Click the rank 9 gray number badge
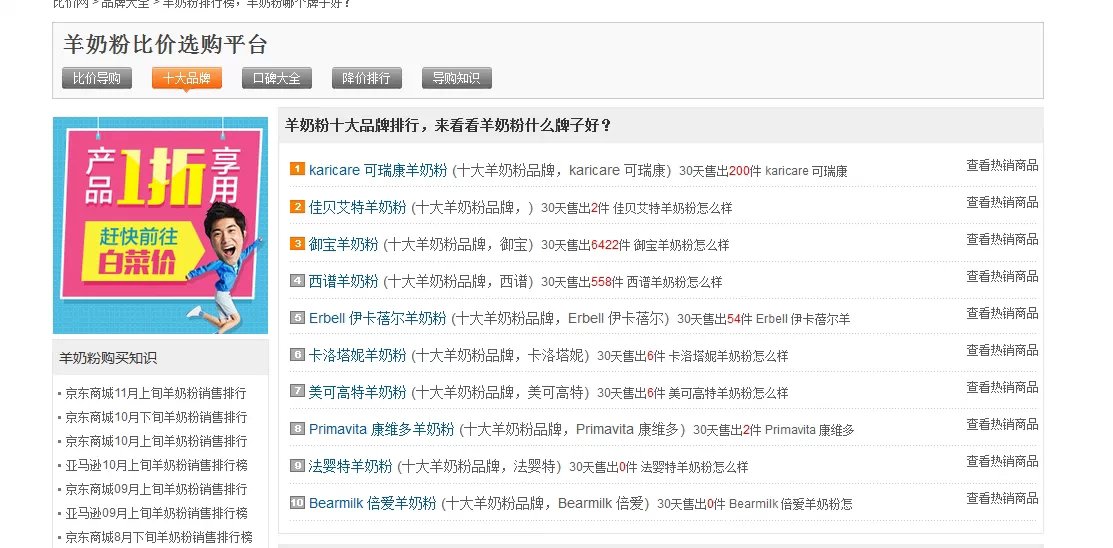 (x=297, y=465)
